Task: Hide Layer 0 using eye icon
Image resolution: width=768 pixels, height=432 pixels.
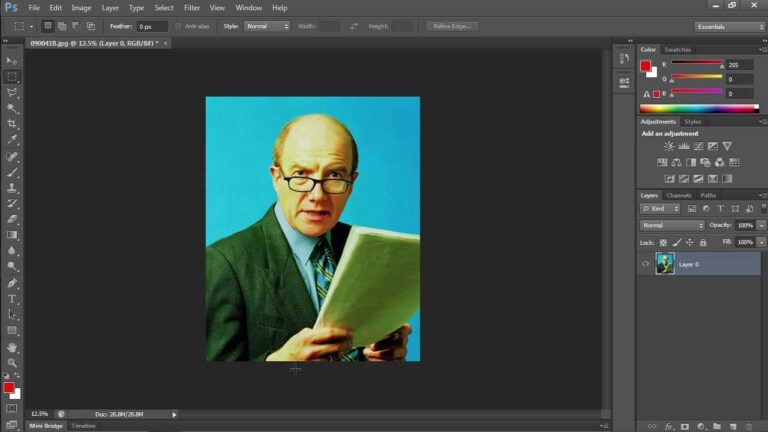Action: click(645, 264)
